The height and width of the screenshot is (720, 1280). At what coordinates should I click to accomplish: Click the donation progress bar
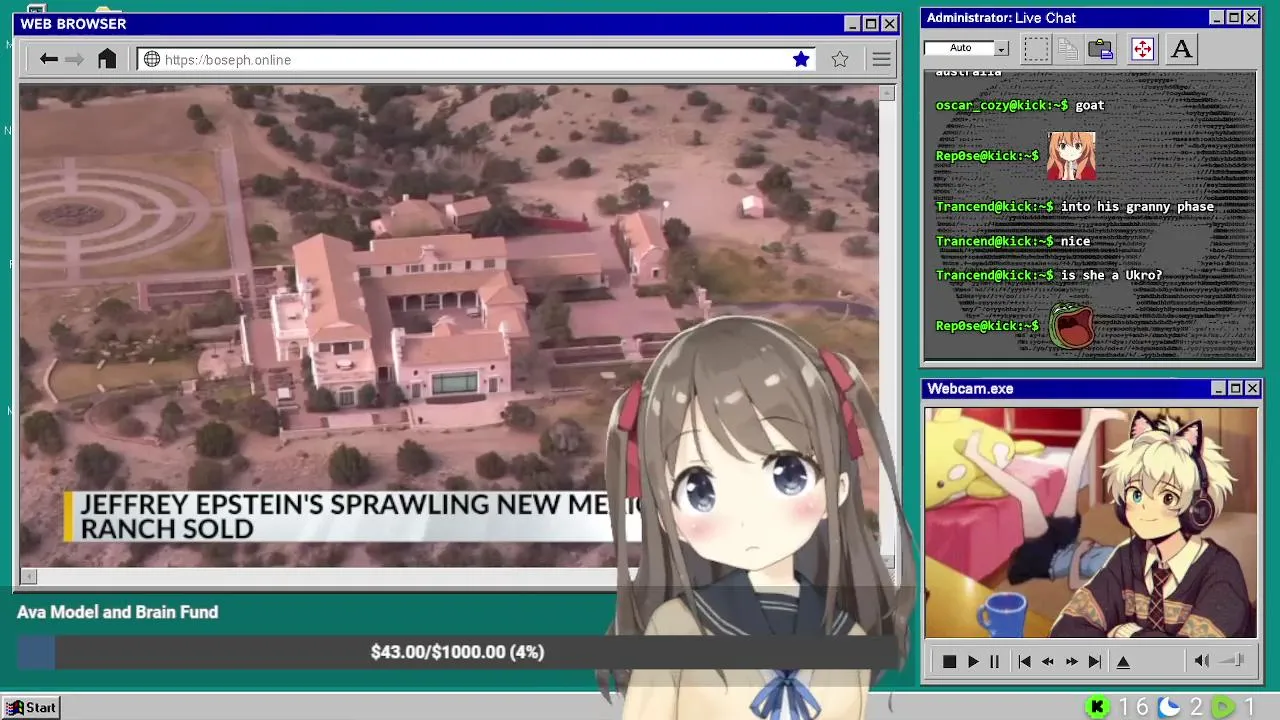point(456,652)
